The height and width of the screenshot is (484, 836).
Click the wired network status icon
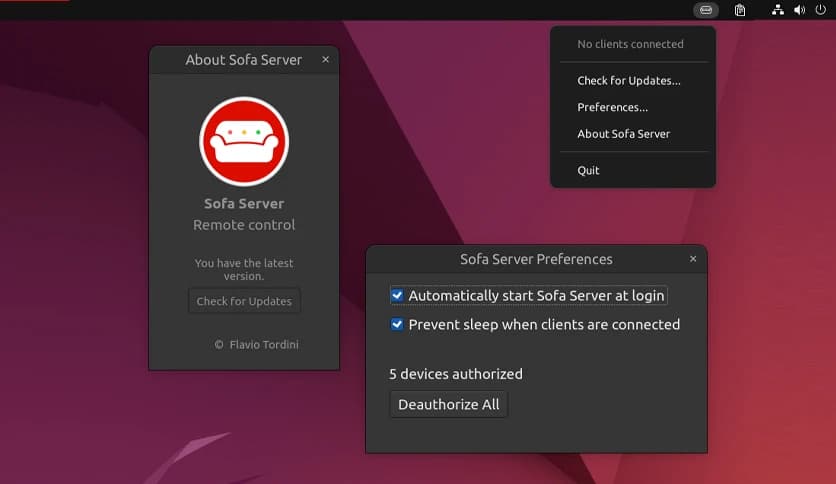tap(778, 10)
